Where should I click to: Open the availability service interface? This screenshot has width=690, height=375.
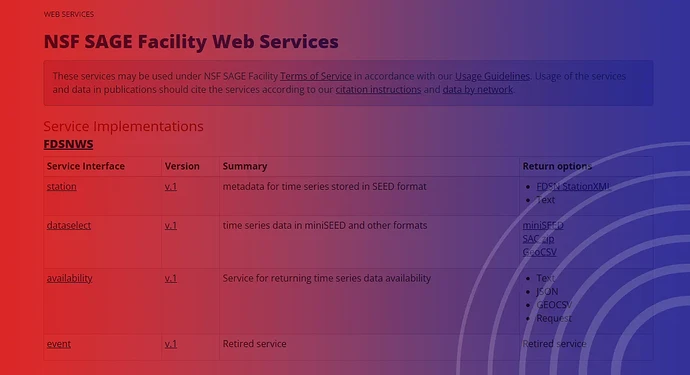(70, 278)
